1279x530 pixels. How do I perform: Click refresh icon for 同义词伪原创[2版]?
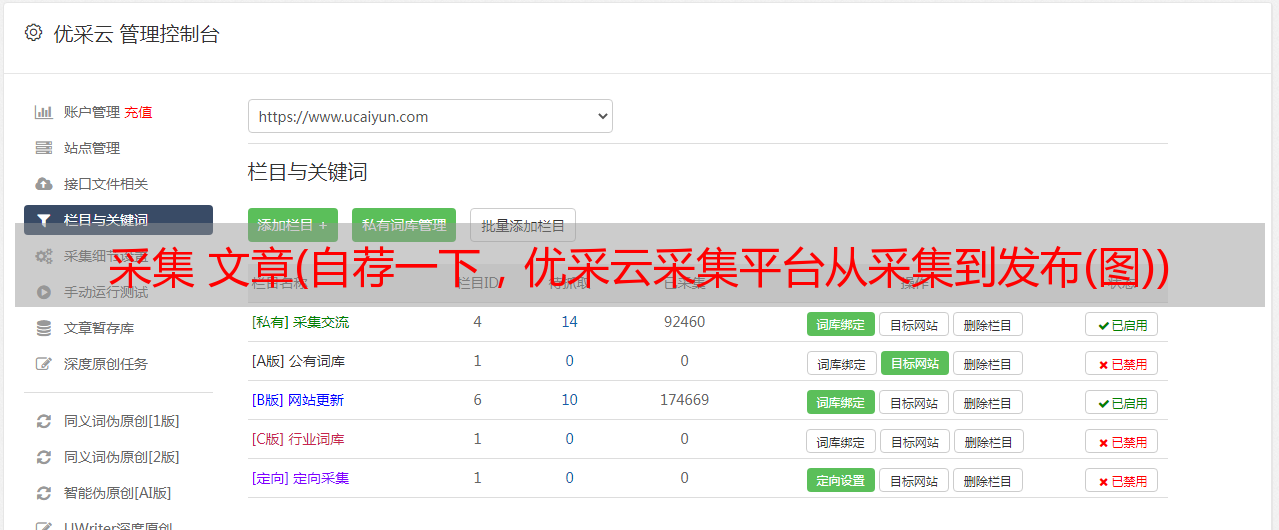(43, 457)
